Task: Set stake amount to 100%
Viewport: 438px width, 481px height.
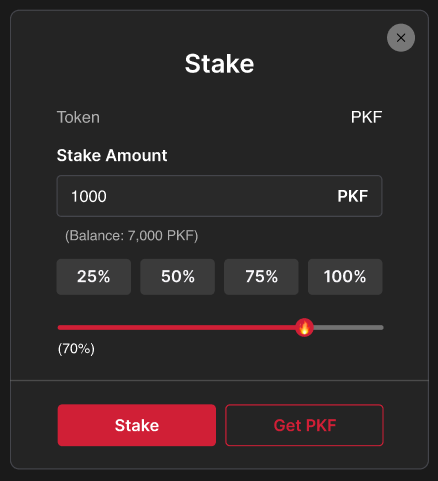Action: point(345,277)
